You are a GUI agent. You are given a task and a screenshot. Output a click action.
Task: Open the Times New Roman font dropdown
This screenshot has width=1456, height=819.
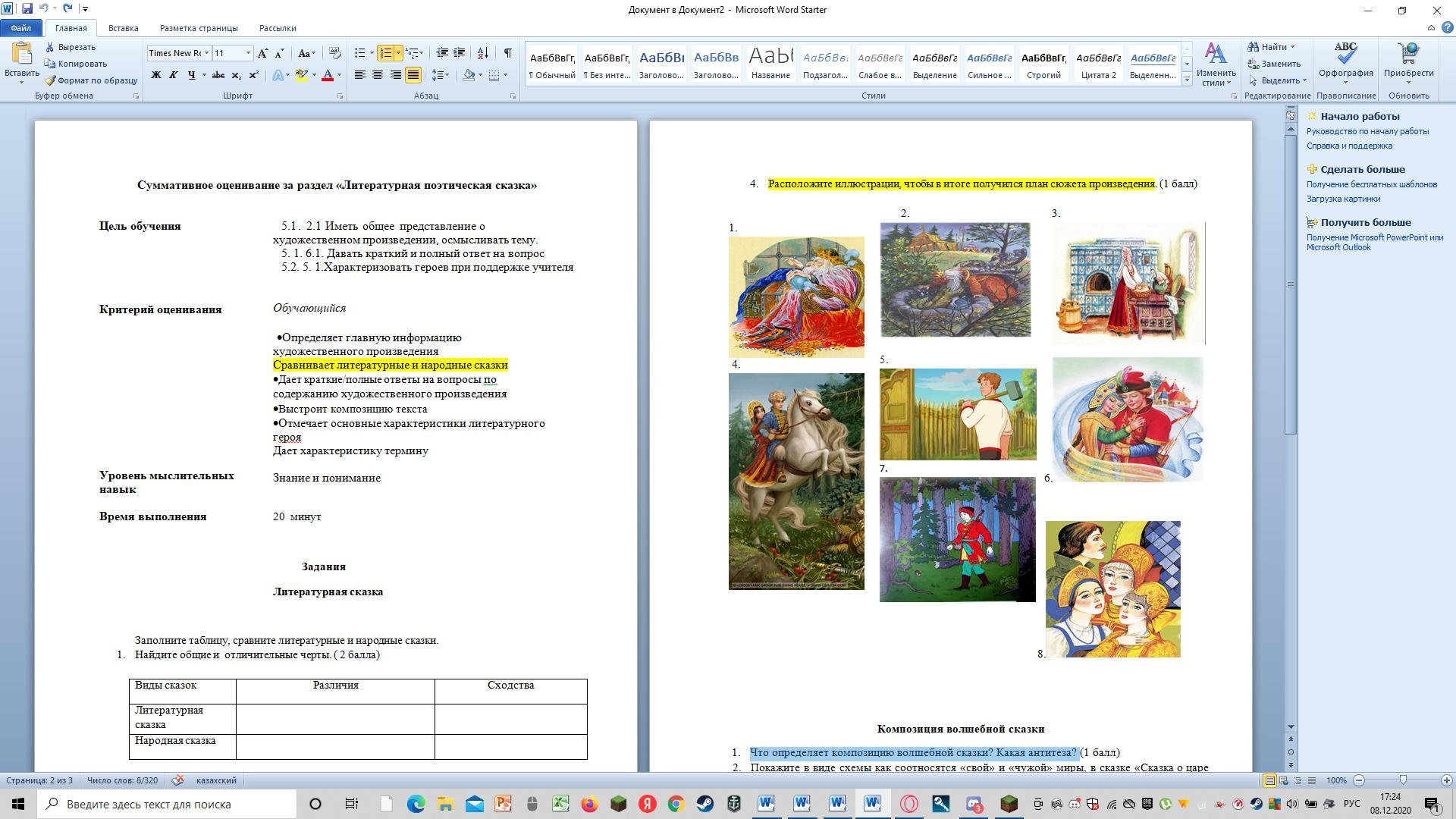pos(206,53)
